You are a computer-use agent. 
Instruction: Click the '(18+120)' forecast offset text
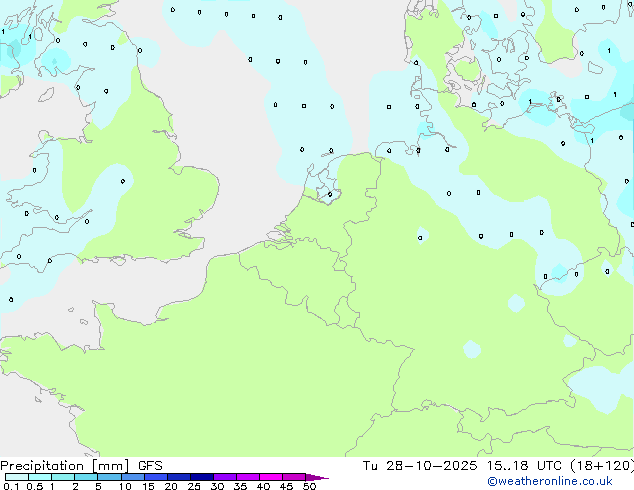602,466
